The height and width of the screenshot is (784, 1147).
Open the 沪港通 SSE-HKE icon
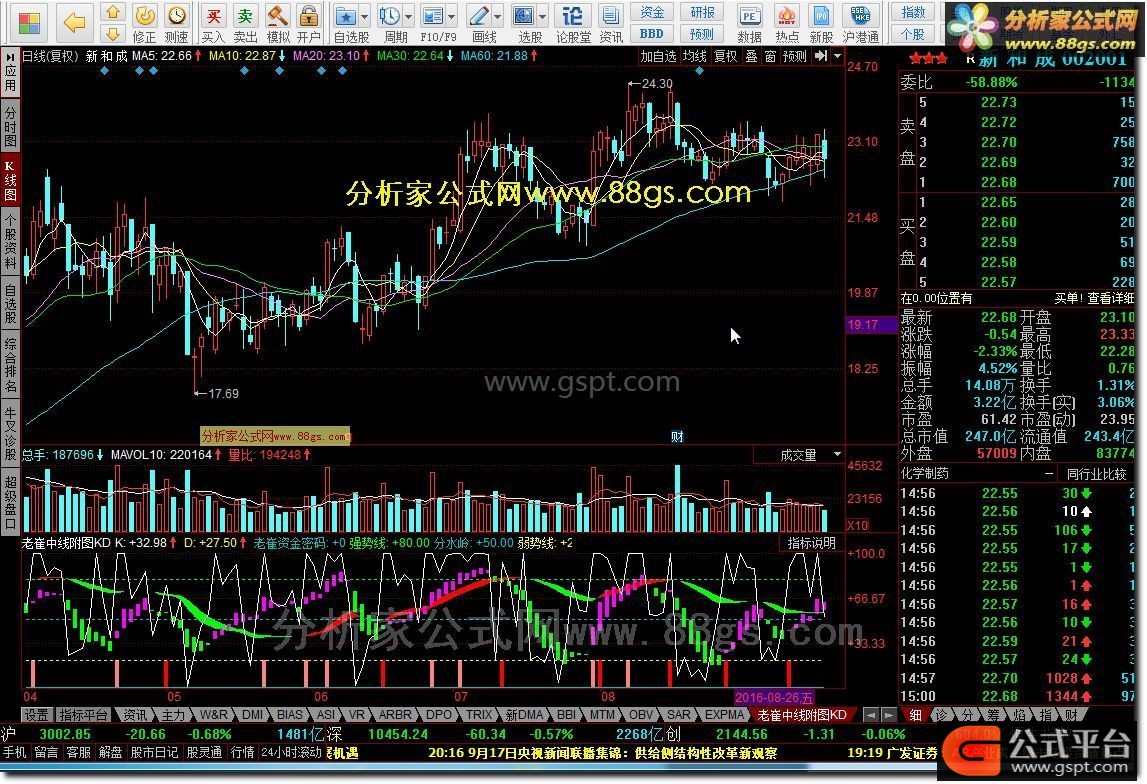point(860,23)
